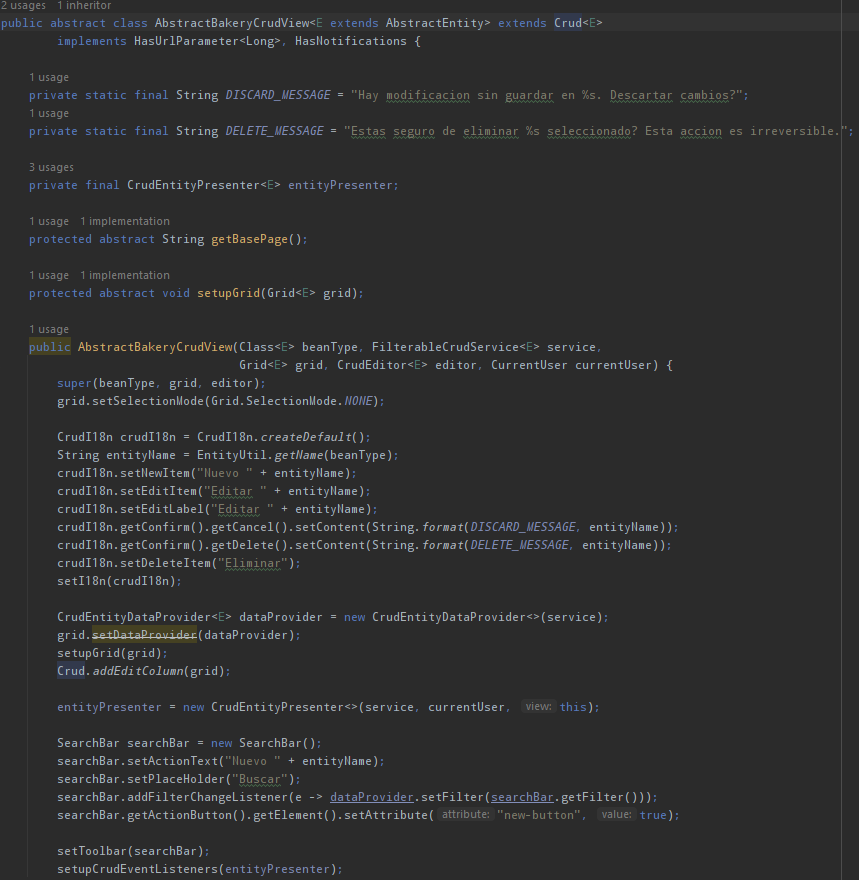Show the "3 usages" of entityPresenter field
The image size is (859, 880).
[x=52, y=167]
